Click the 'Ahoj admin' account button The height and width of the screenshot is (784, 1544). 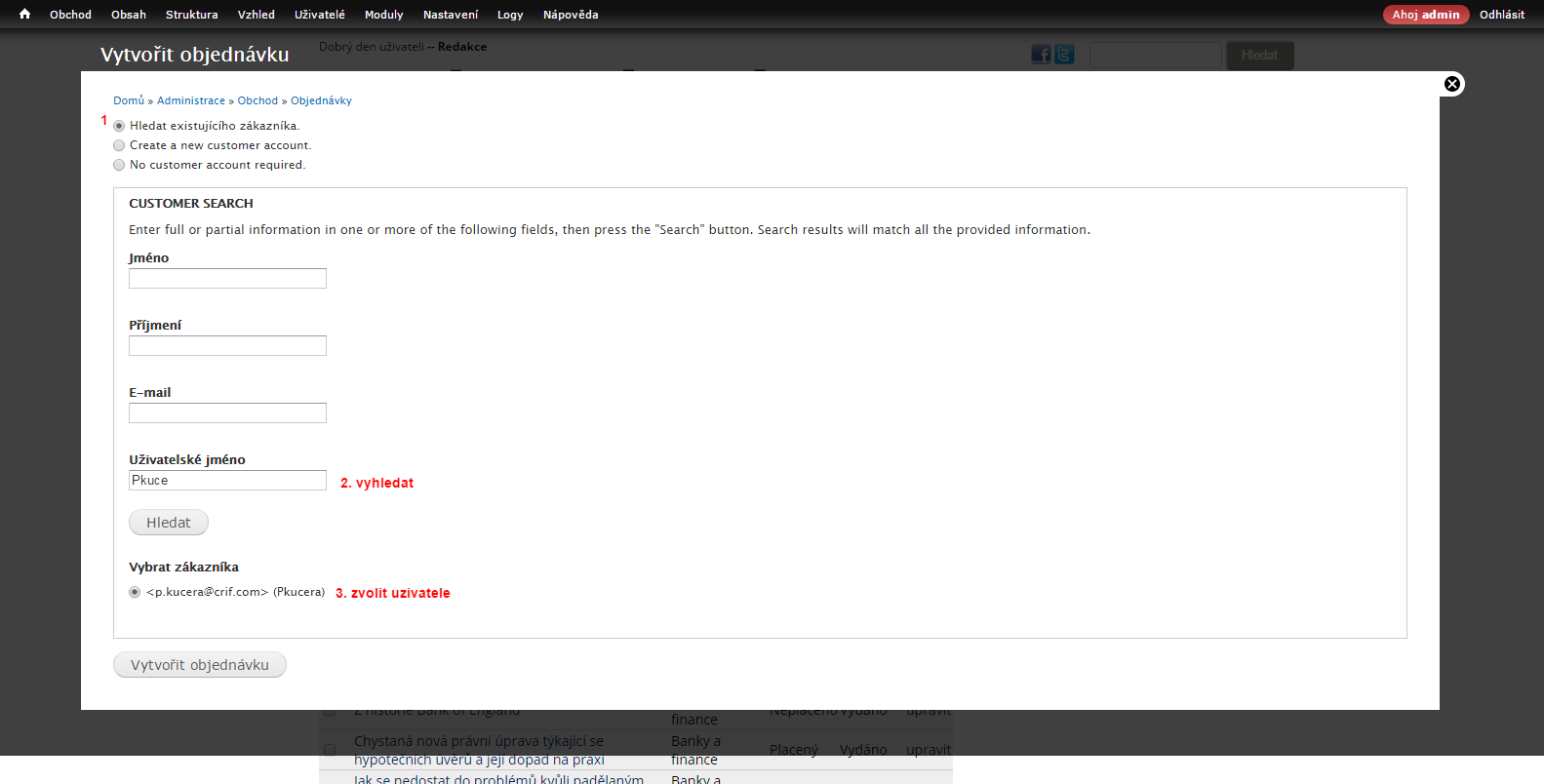click(1426, 15)
